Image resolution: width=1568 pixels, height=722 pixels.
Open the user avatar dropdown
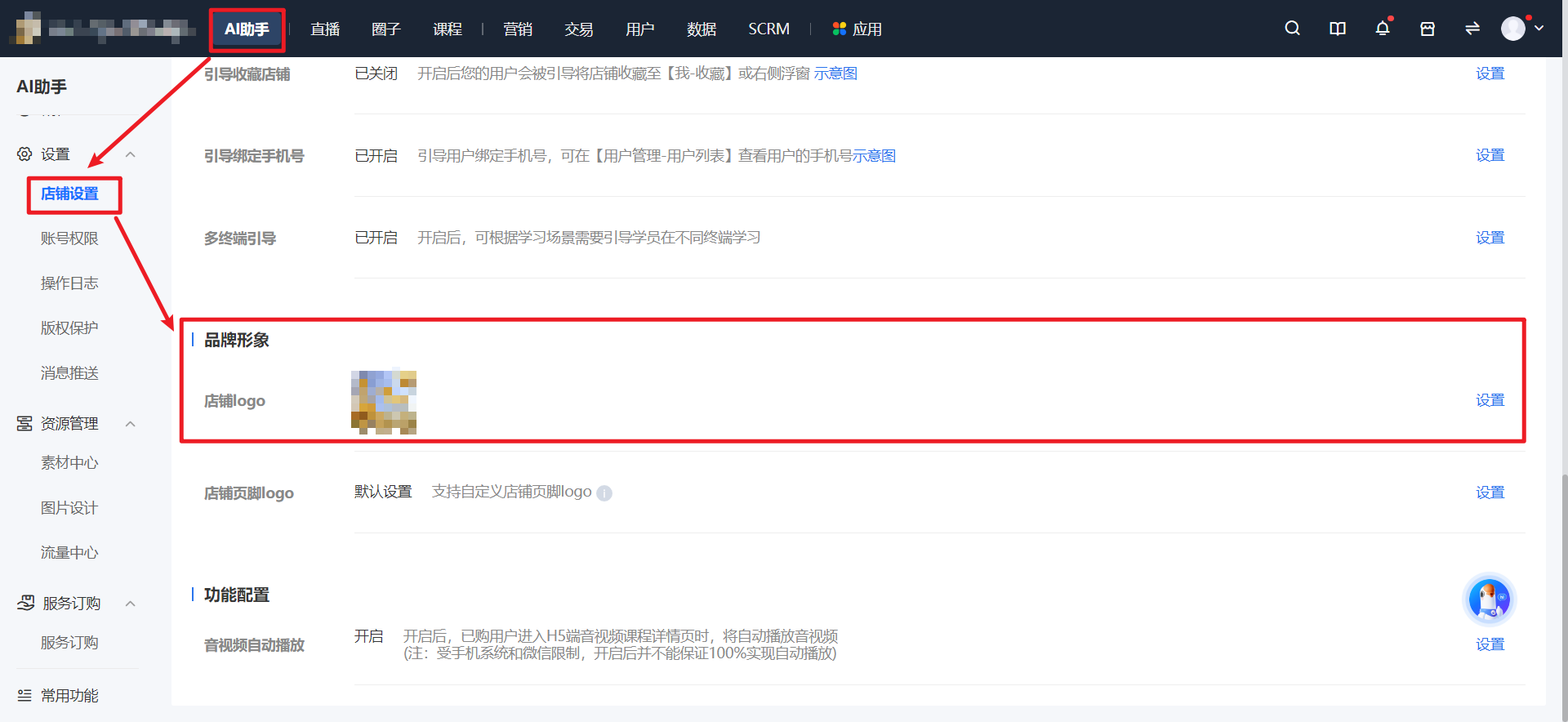[1522, 29]
